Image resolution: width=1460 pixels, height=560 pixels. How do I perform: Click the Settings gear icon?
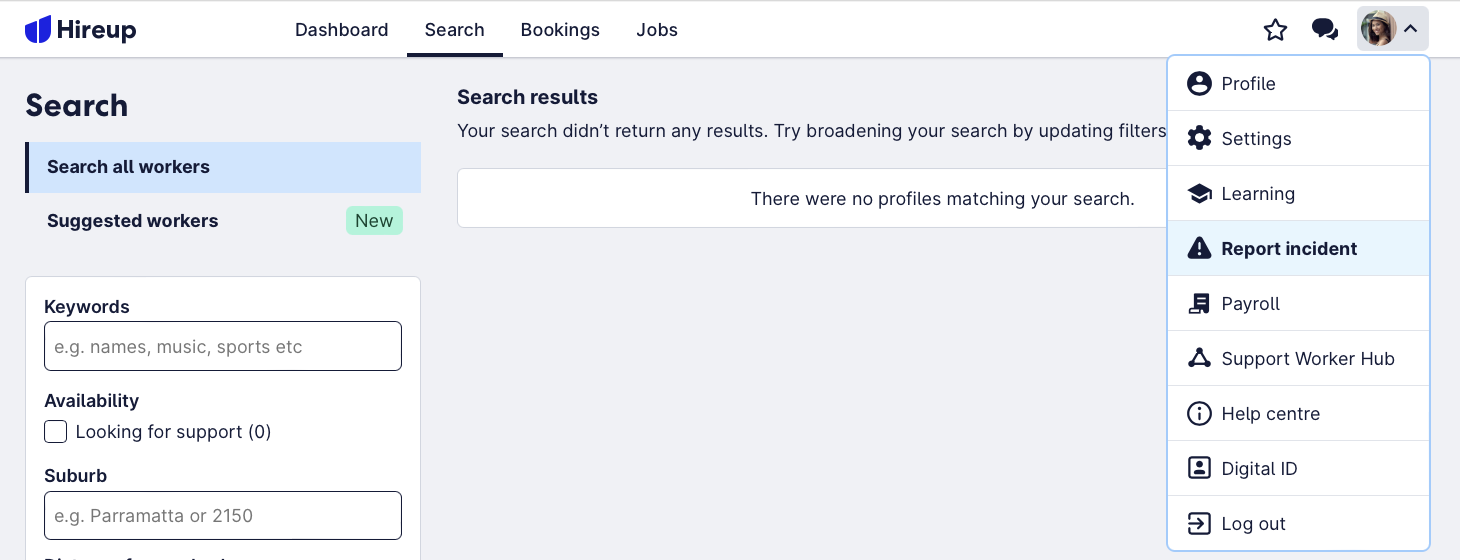click(x=1199, y=138)
